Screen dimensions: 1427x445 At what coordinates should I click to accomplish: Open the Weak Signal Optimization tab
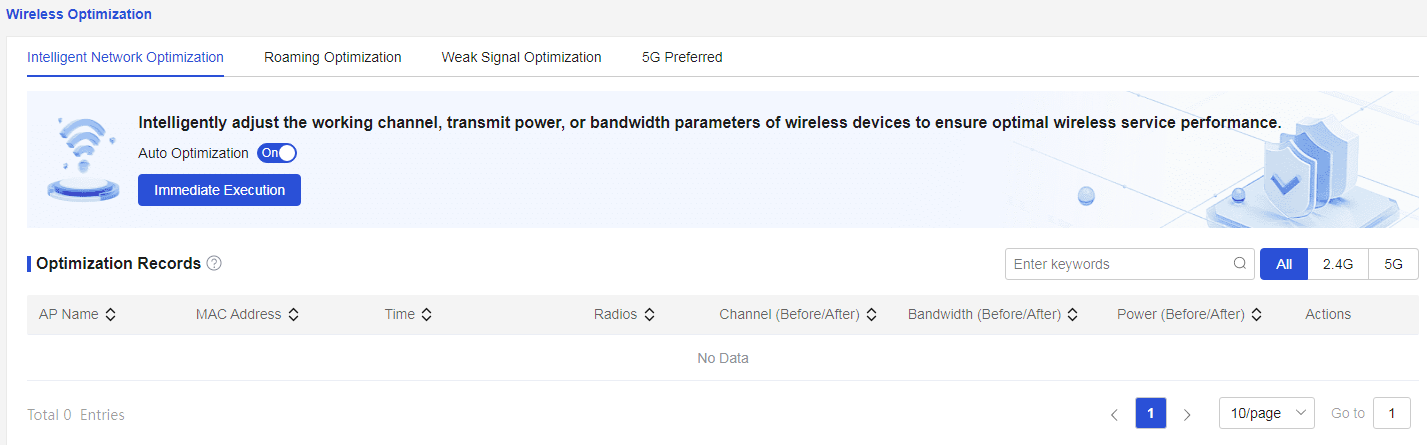point(521,57)
